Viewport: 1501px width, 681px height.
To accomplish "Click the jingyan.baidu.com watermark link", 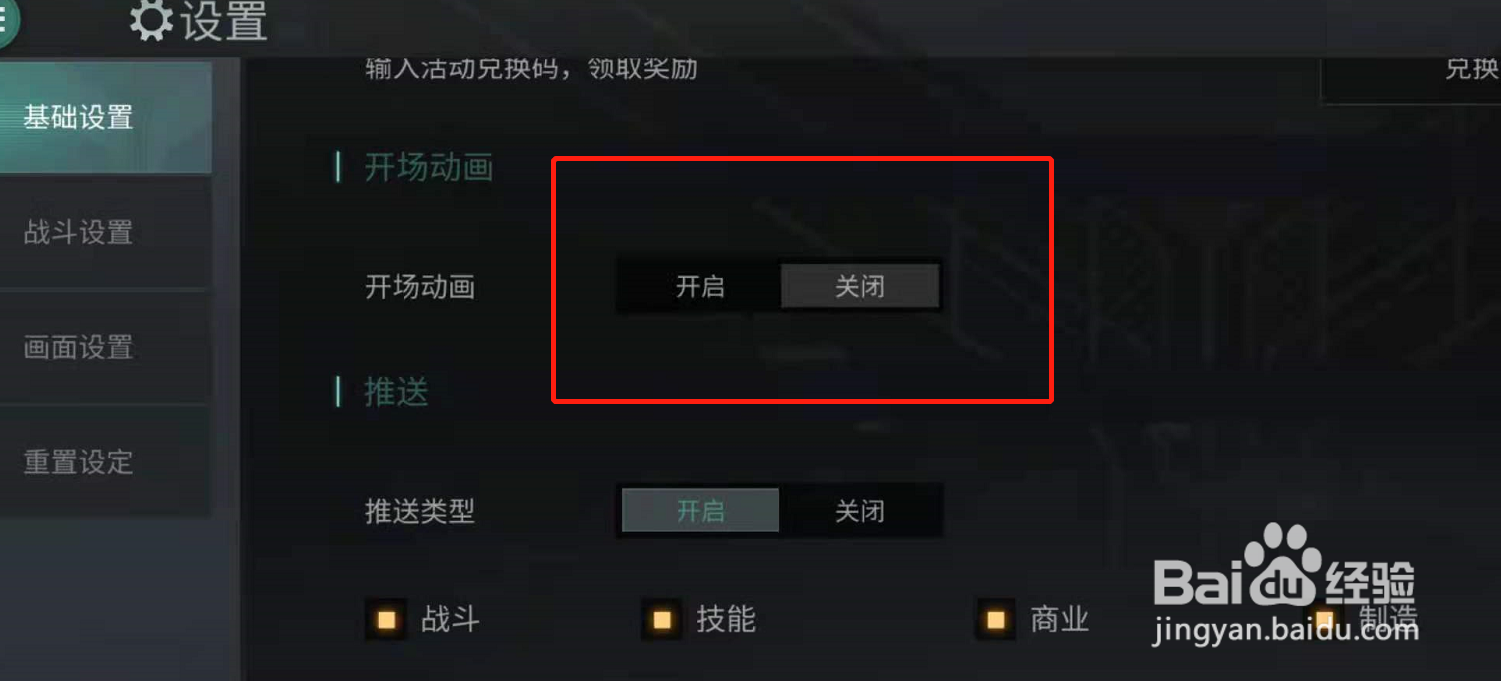I will pos(1285,630).
